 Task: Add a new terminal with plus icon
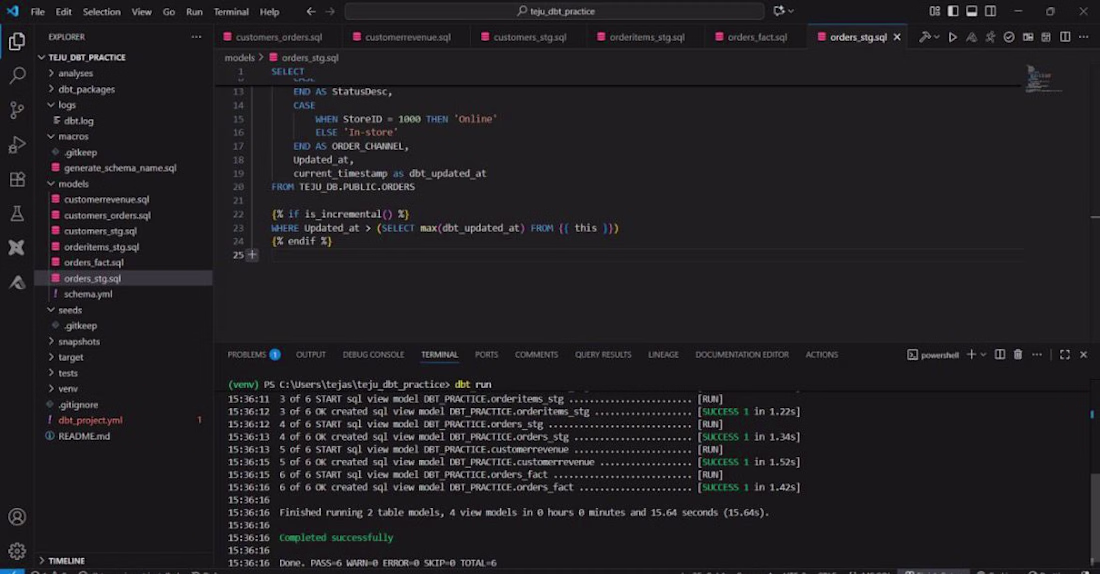(x=971, y=354)
